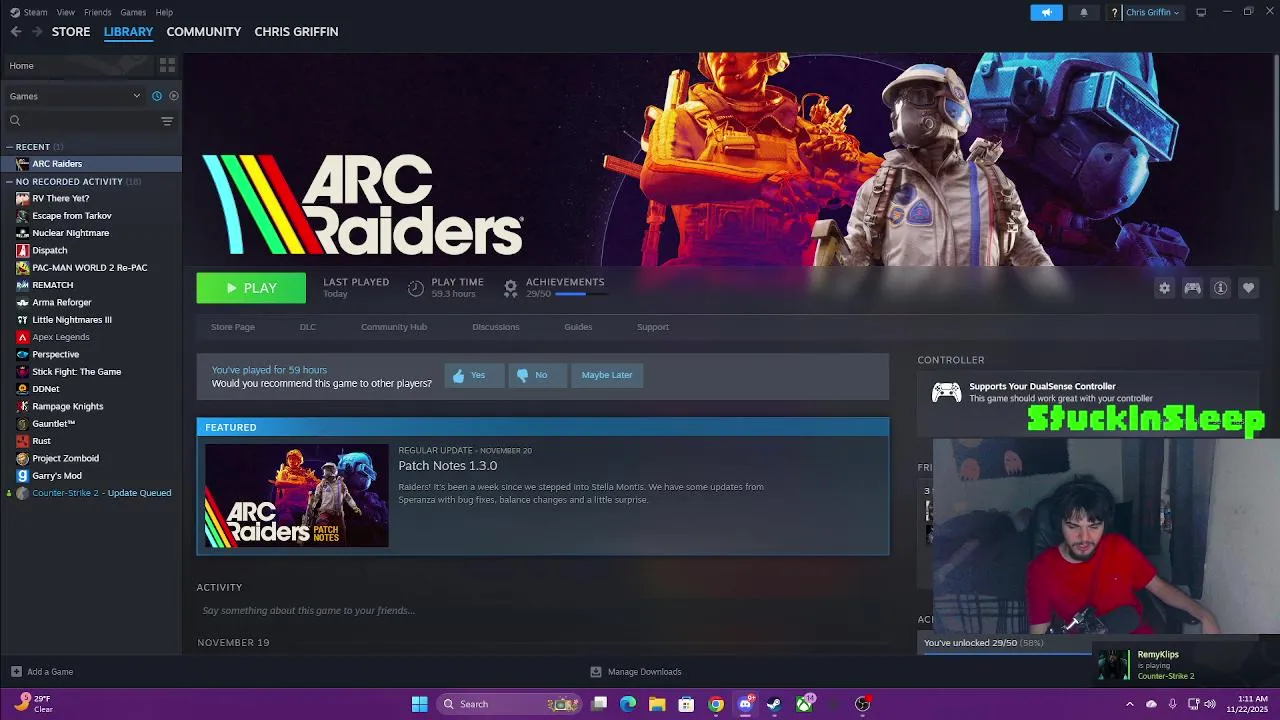Viewport: 1280px width, 720px height.
Task: Open the Chris Griffin account dropdown
Action: pyautogui.click(x=1153, y=13)
